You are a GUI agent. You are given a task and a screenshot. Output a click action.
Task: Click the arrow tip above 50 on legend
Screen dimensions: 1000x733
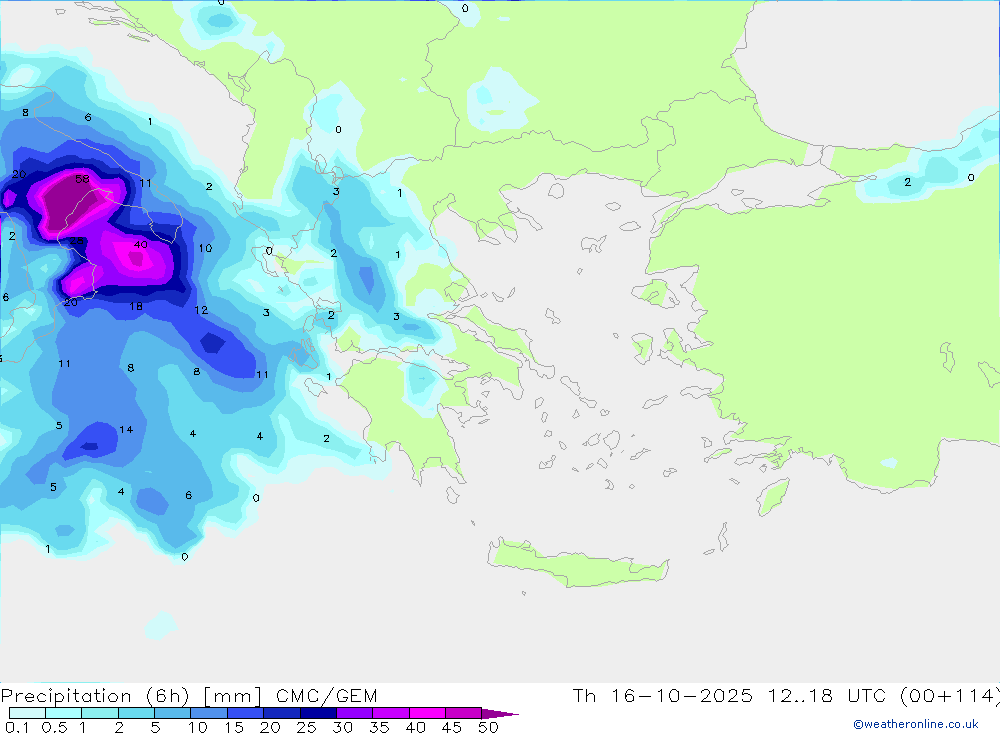[500, 713]
